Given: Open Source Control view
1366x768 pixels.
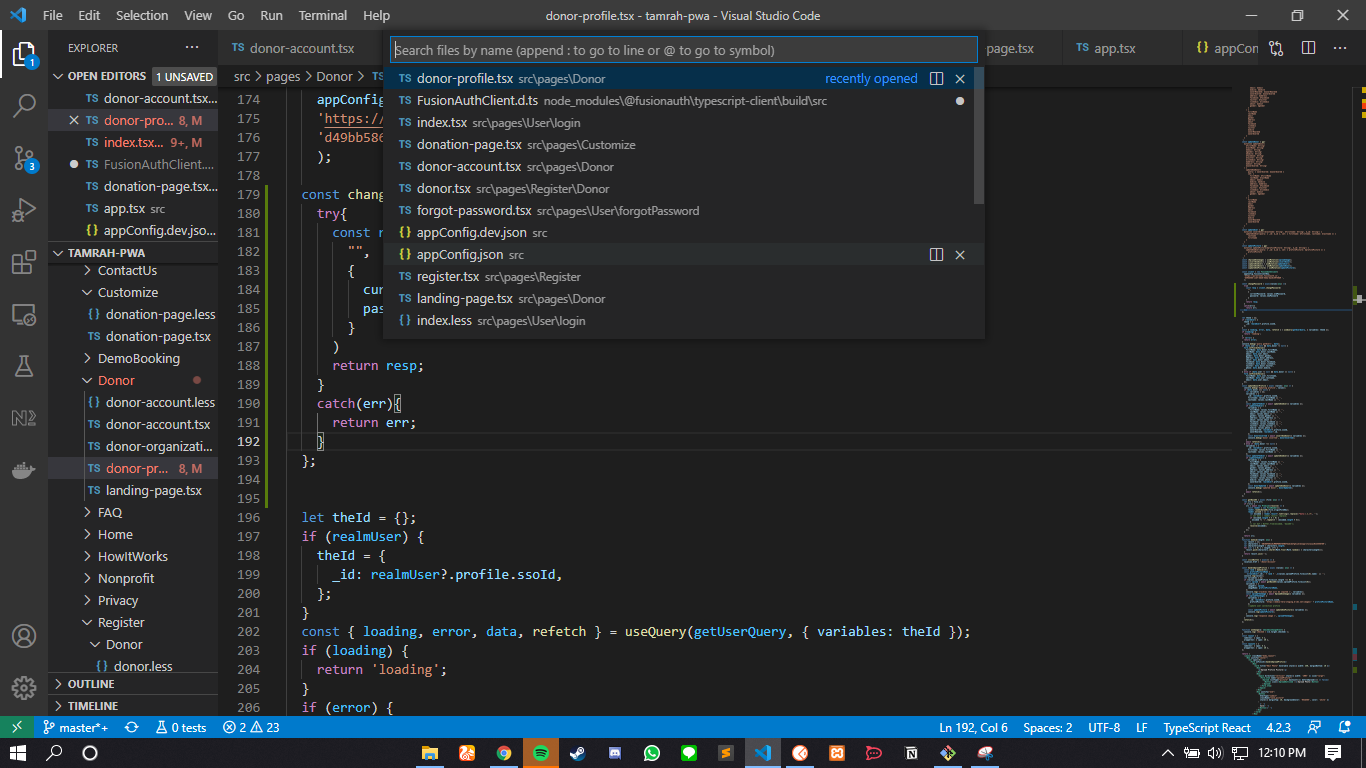Looking at the screenshot, I should point(24,158).
